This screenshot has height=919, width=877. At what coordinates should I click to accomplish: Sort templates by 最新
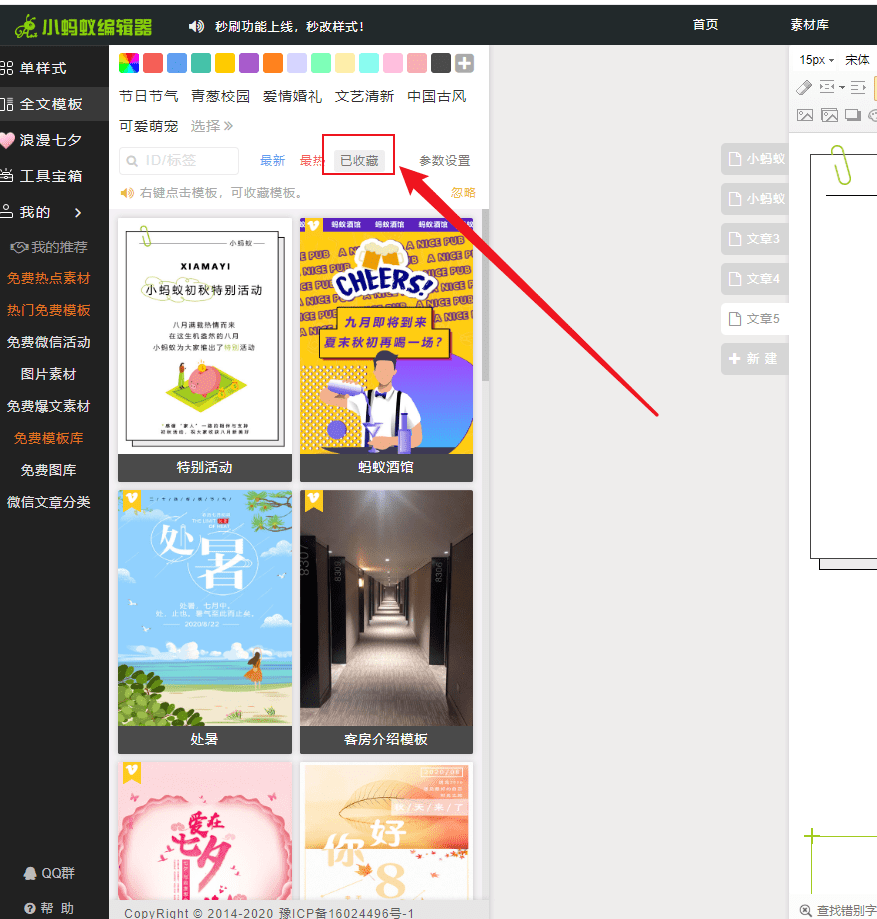[x=273, y=161]
